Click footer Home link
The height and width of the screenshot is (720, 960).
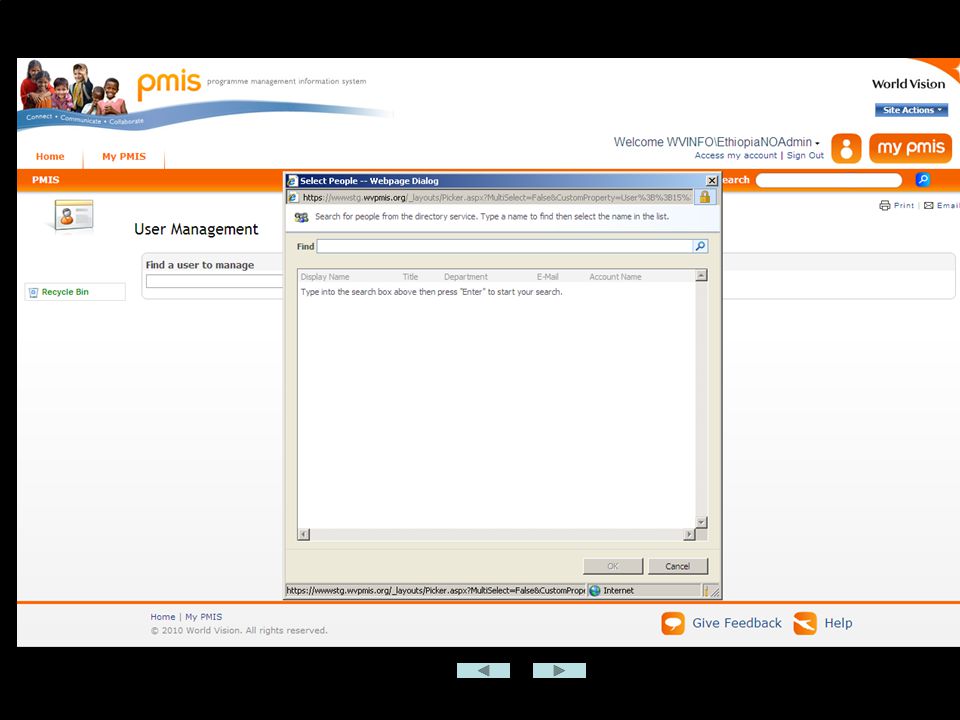point(163,617)
